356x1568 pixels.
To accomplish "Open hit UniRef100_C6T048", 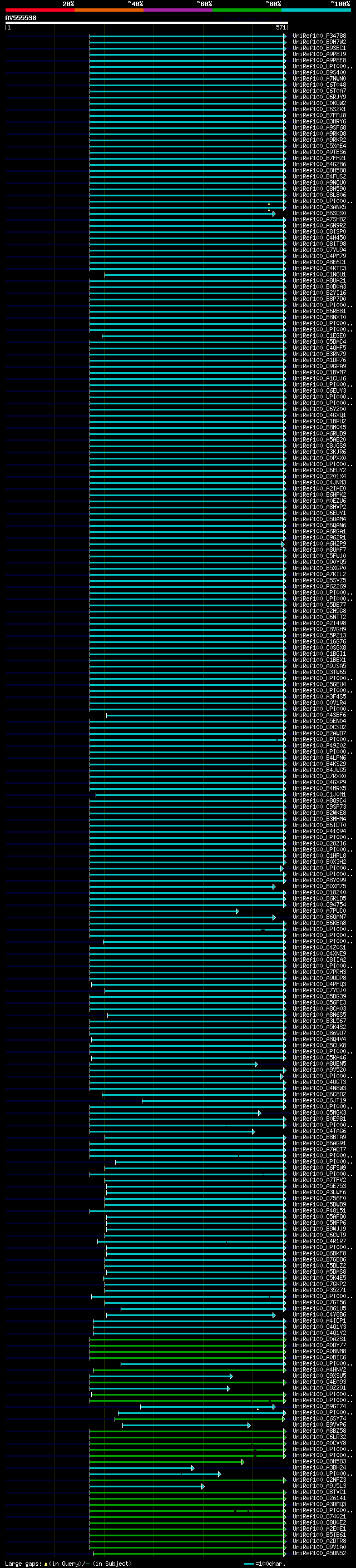I will pos(319,85).
